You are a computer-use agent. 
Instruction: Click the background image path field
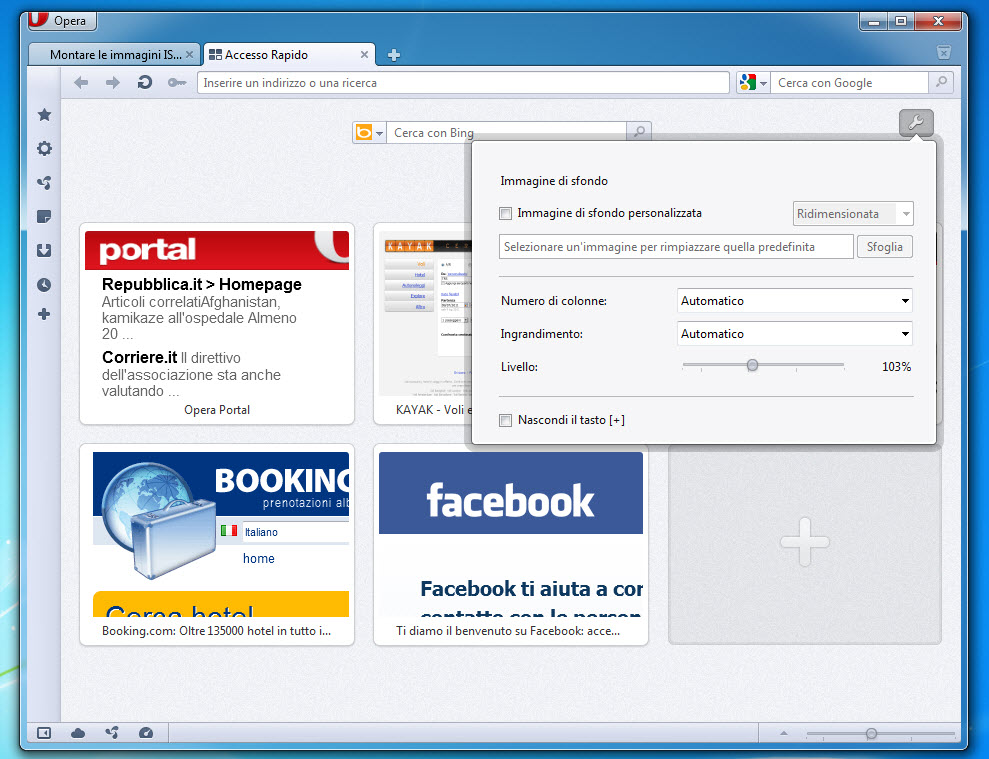coord(676,247)
